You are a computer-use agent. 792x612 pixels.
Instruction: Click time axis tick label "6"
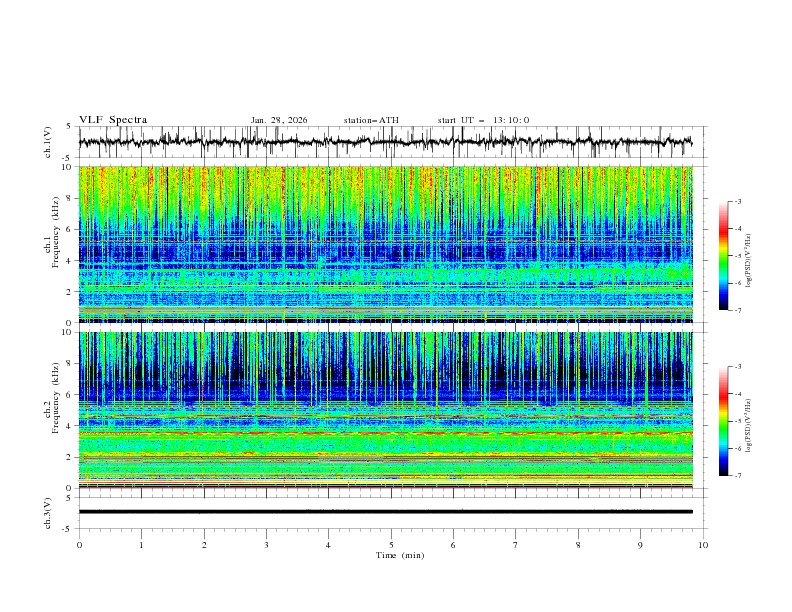453,545
